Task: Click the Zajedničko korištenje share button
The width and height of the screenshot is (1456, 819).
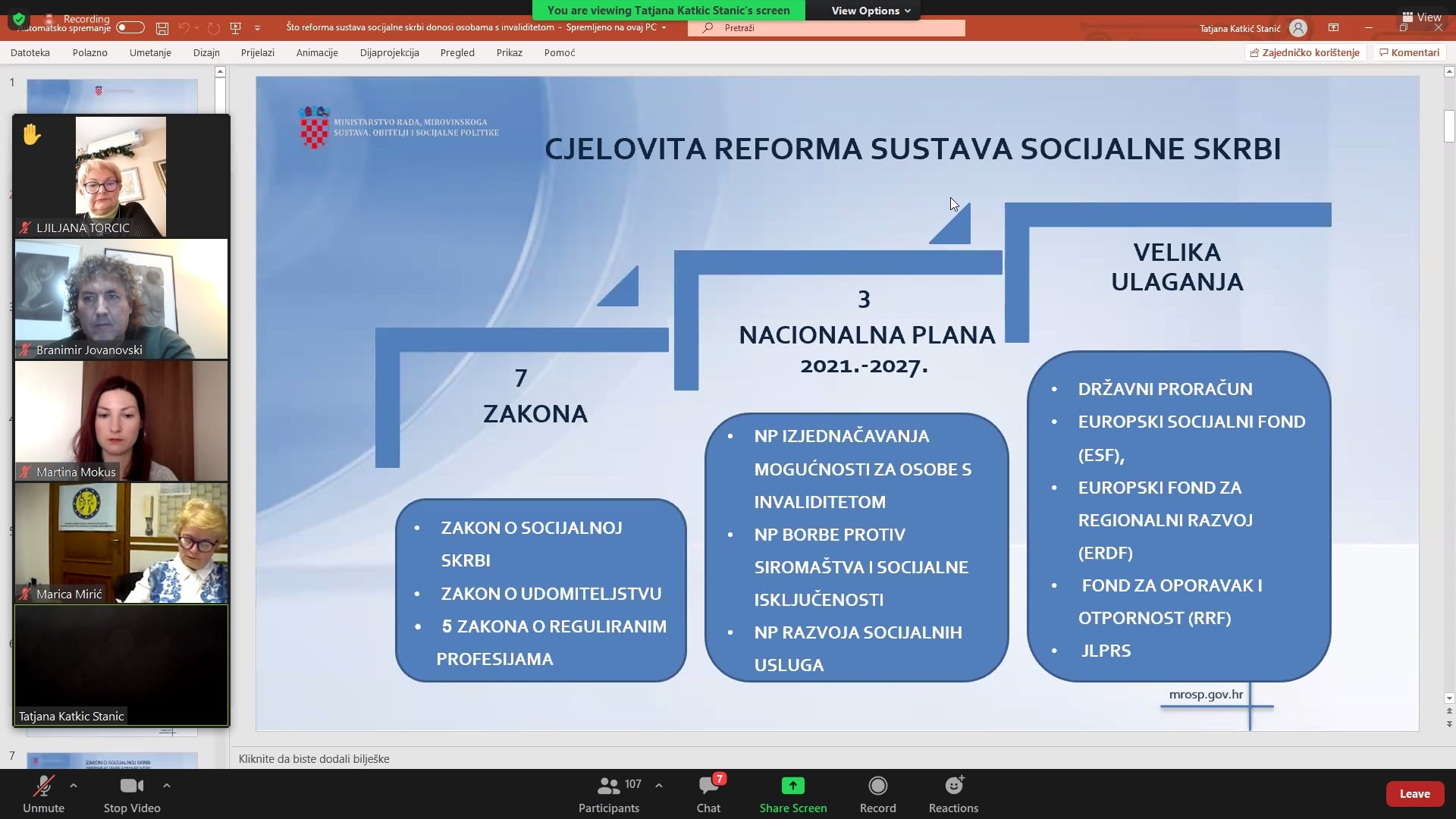Action: point(1305,52)
